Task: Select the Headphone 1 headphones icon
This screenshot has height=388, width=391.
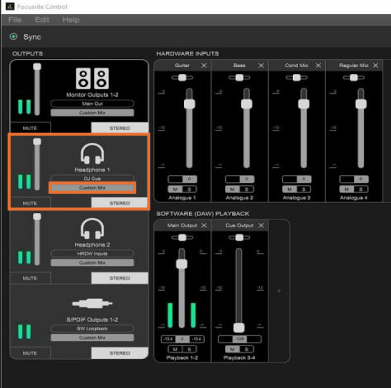Action: 92,154
